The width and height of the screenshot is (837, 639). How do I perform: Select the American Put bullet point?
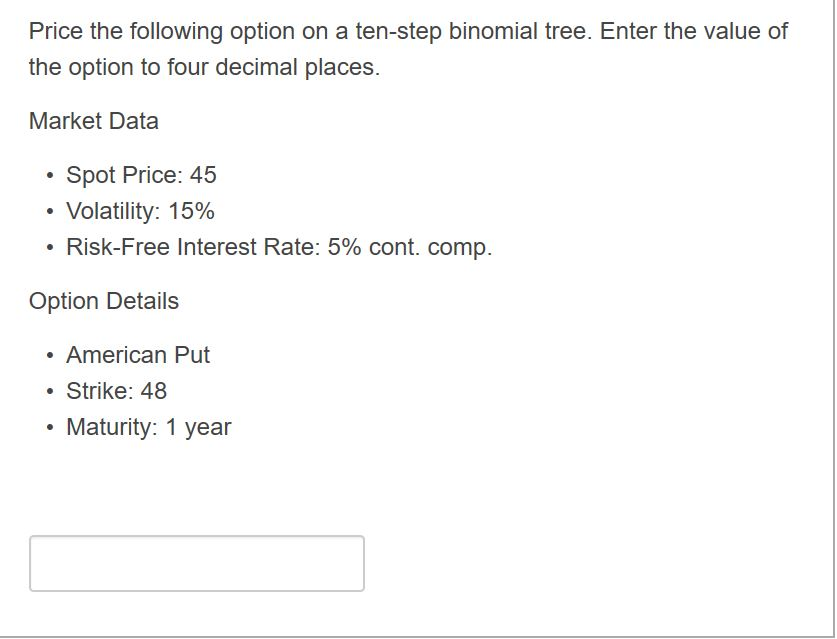(x=139, y=355)
